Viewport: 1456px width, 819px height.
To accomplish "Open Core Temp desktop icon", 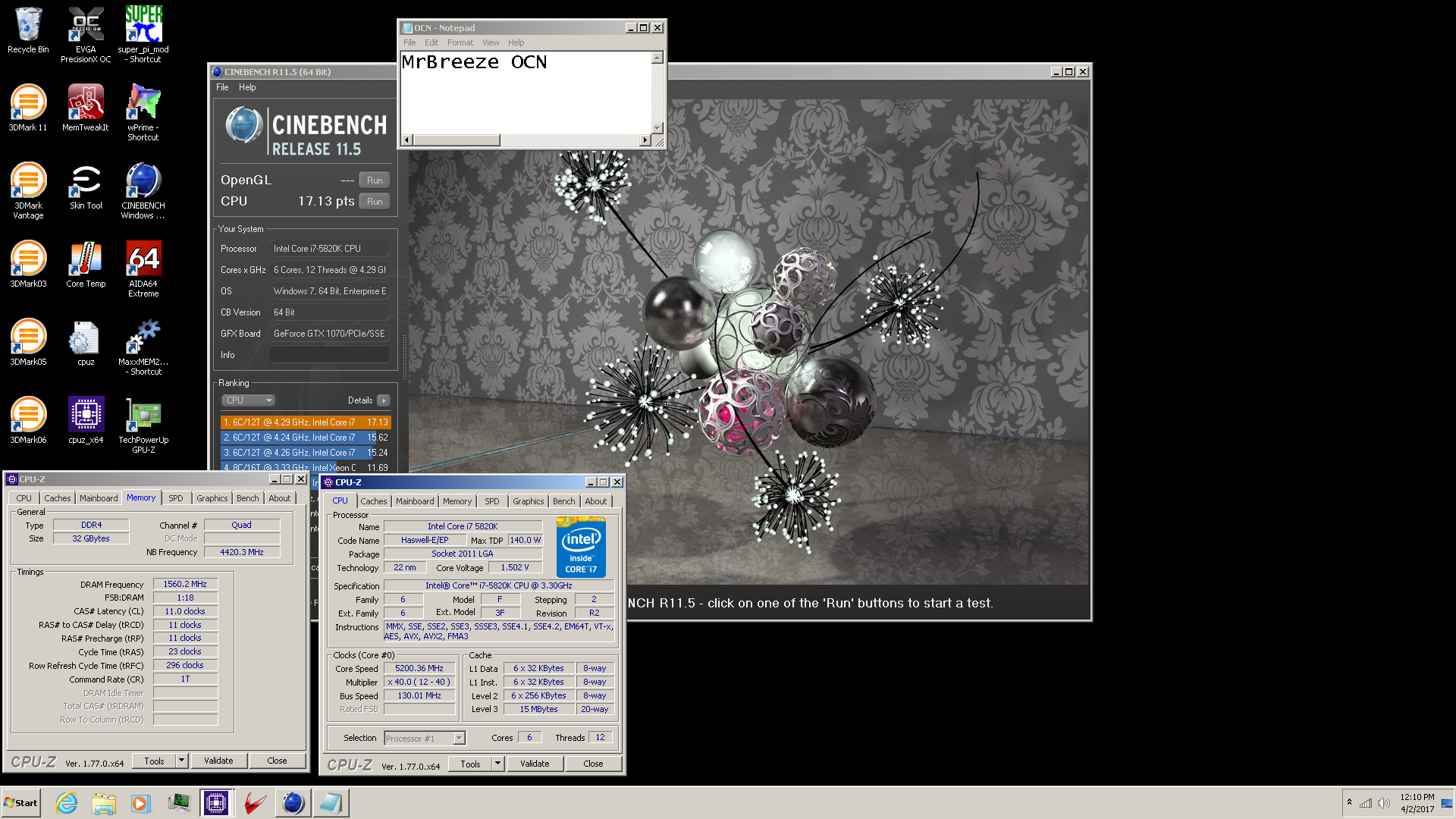I will (86, 265).
